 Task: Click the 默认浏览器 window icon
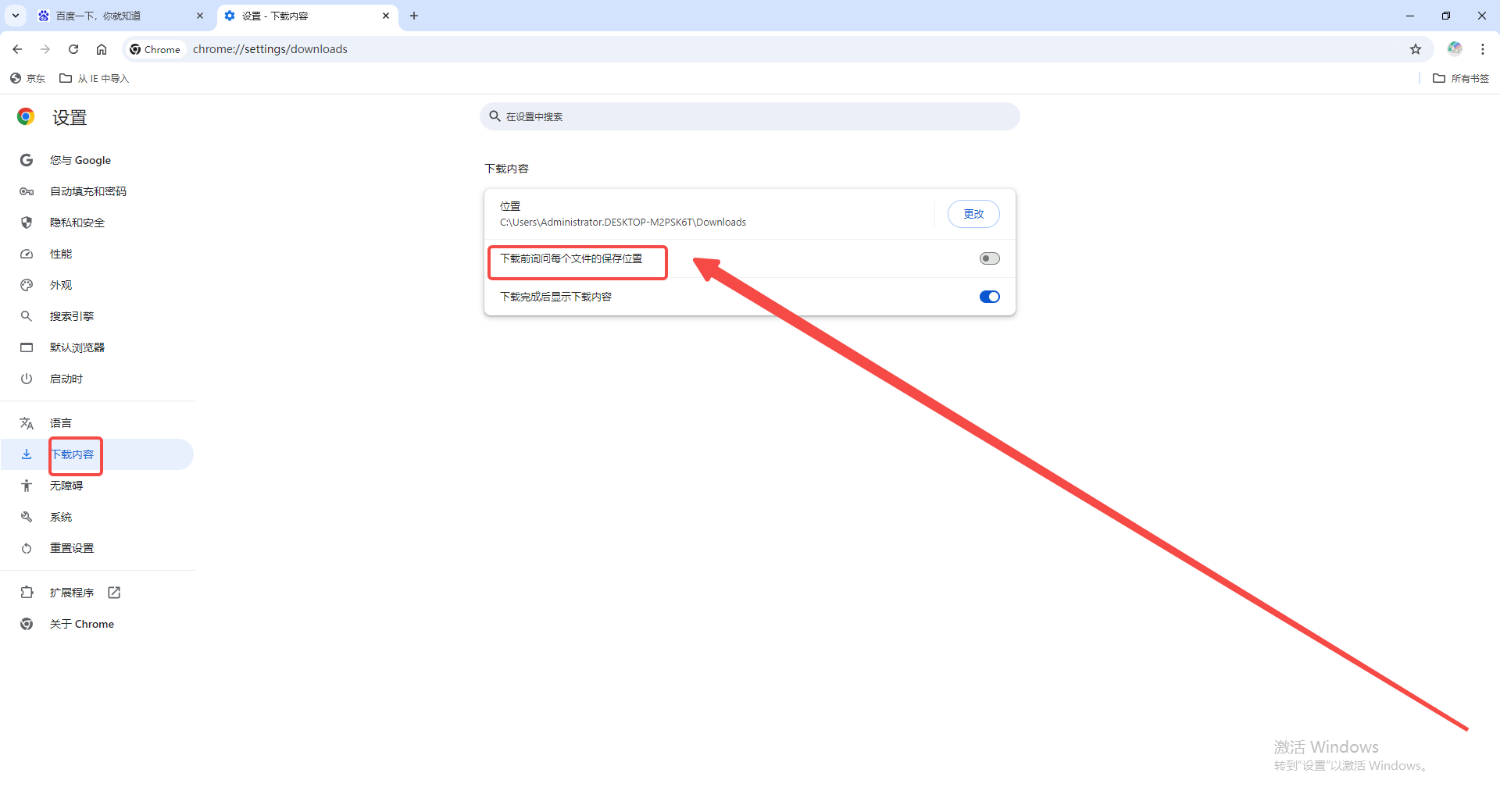[x=27, y=347]
